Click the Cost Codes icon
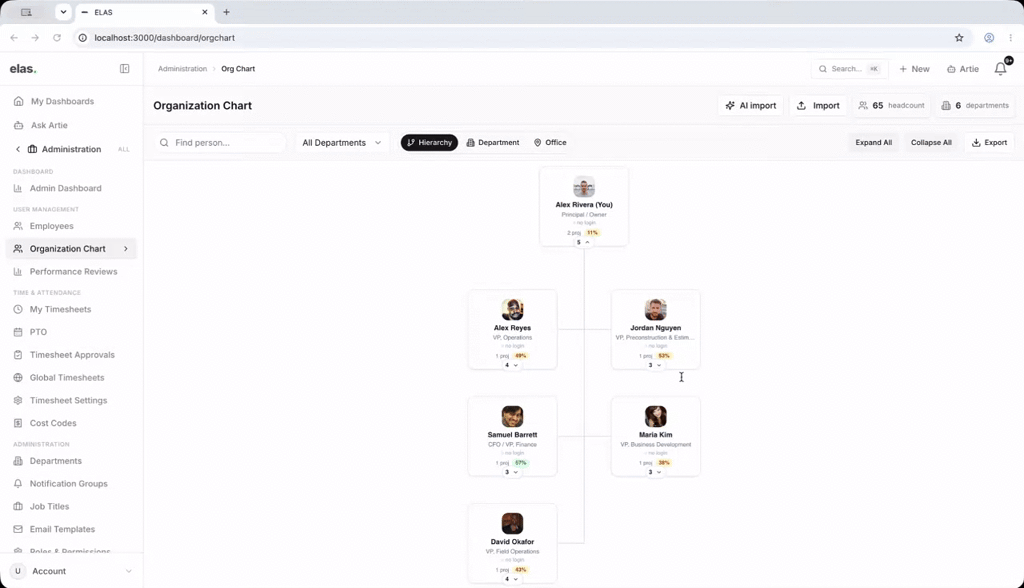Viewport: 1024px width, 588px height. 18,423
